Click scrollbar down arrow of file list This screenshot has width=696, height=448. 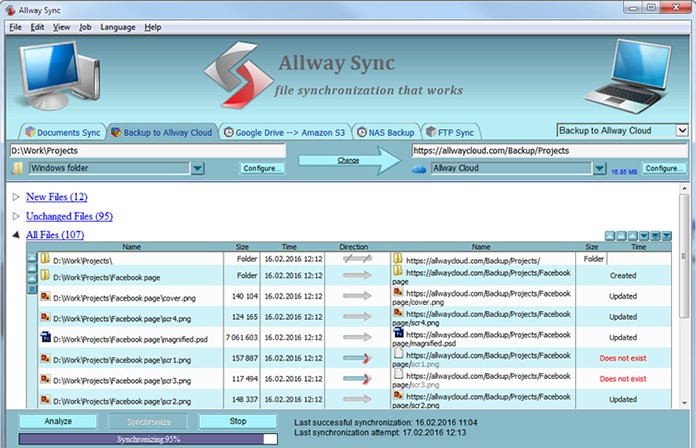[684, 403]
